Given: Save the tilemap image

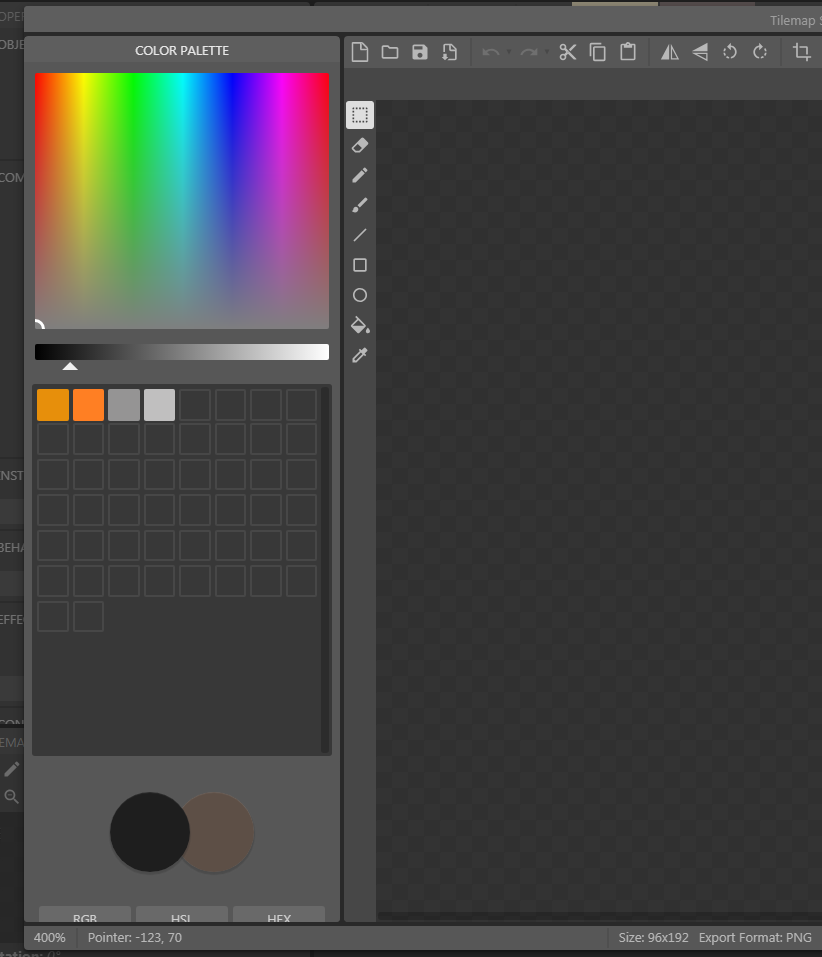Looking at the screenshot, I should pyautogui.click(x=420, y=52).
